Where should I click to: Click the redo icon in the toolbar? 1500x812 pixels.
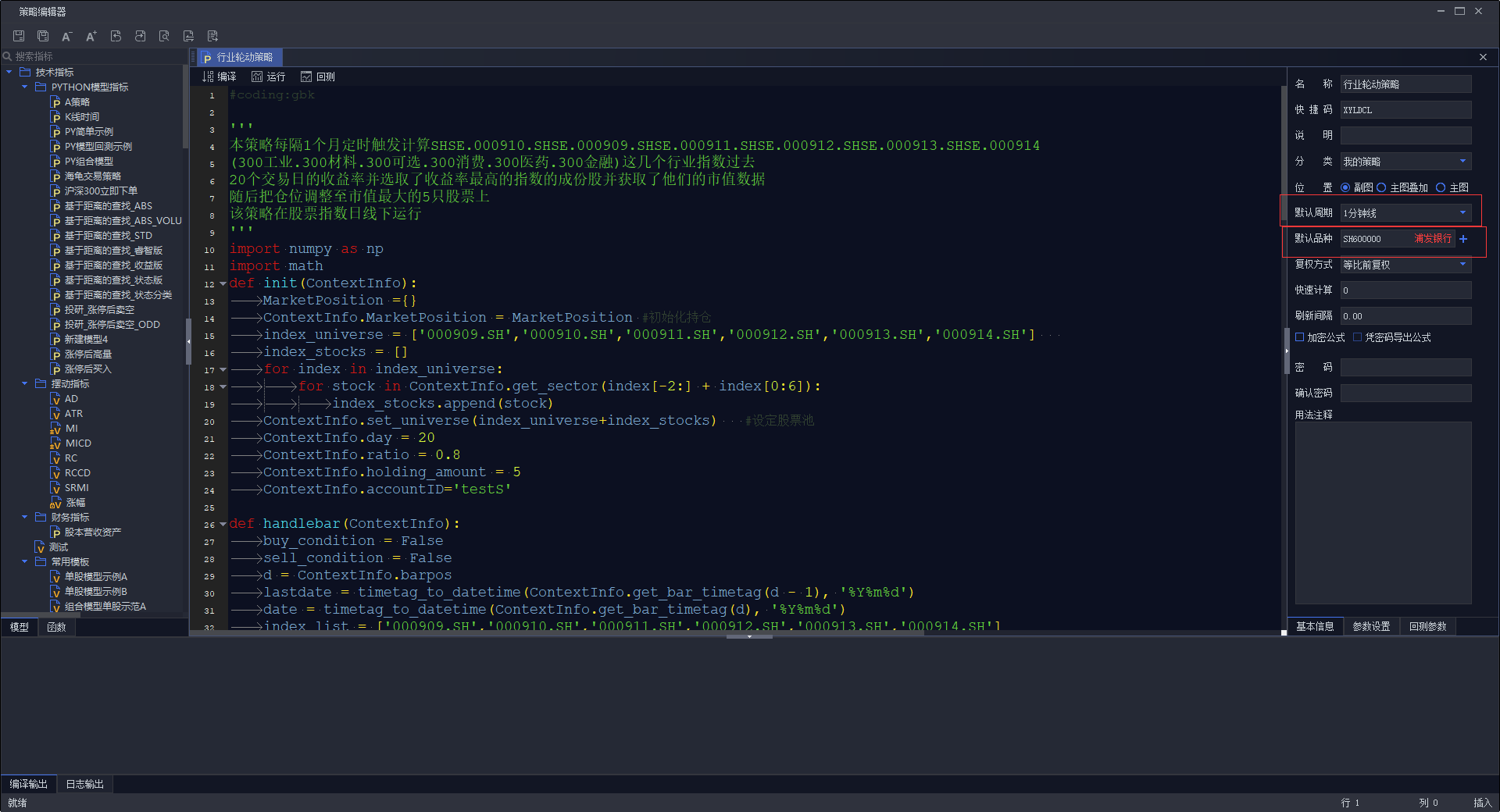pyautogui.click(x=140, y=36)
